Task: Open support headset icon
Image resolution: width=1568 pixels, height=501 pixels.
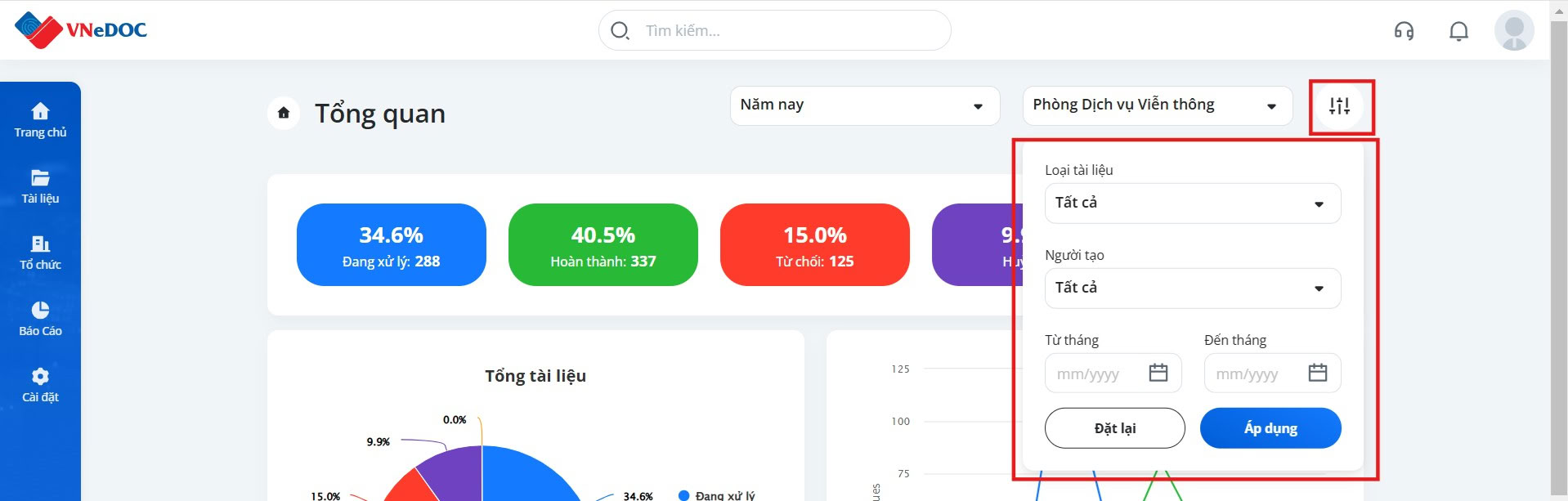Action: [1404, 31]
